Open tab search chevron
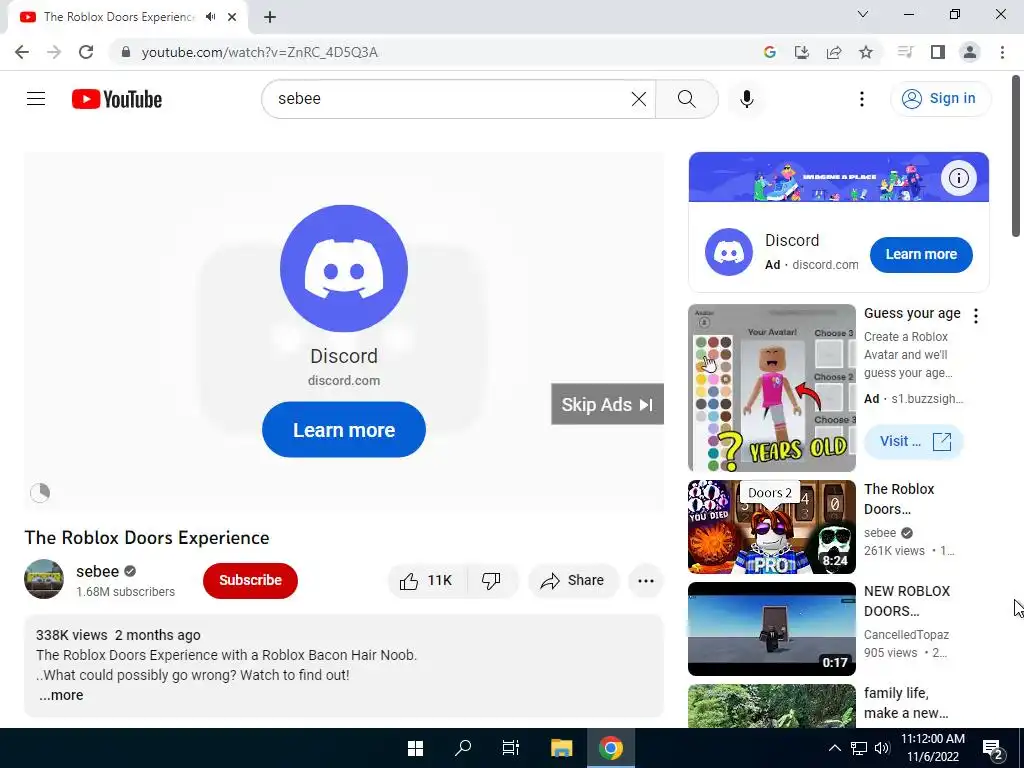This screenshot has width=1024, height=768. (x=863, y=14)
